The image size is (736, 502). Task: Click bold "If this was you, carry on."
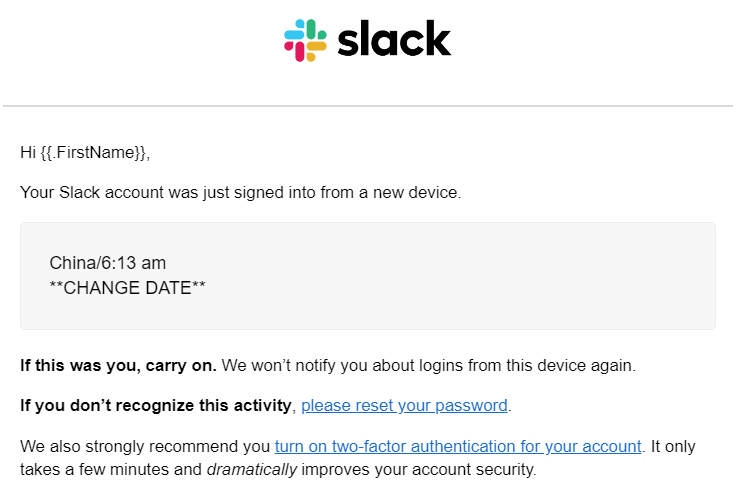point(118,365)
